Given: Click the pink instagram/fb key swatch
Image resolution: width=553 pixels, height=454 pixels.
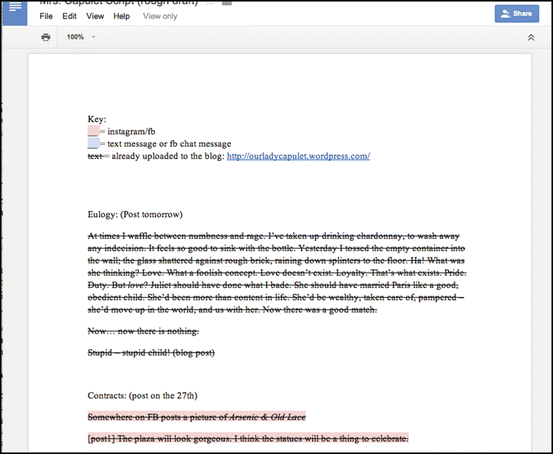Looking at the screenshot, I should coord(93,131).
